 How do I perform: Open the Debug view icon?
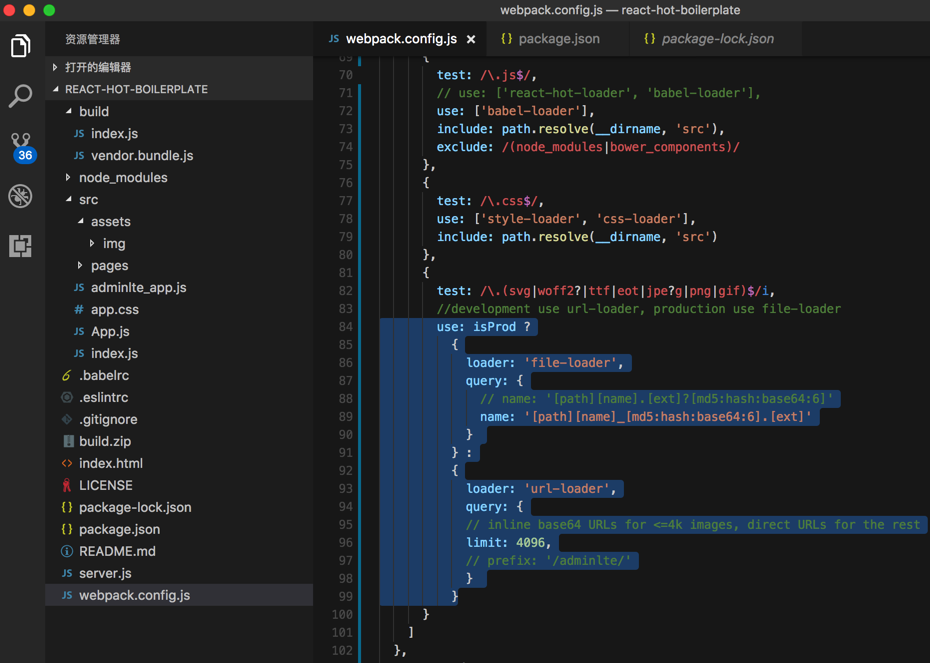(21, 196)
